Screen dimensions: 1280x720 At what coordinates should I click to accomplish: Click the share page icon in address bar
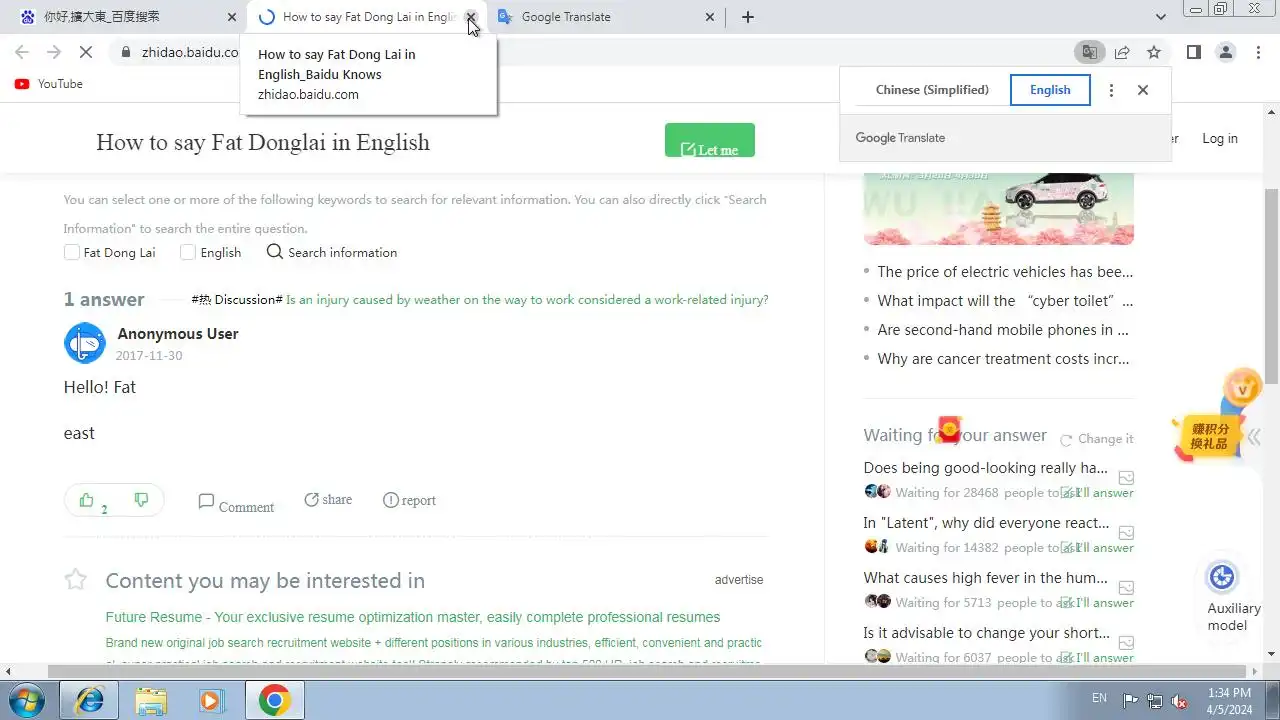1122,52
